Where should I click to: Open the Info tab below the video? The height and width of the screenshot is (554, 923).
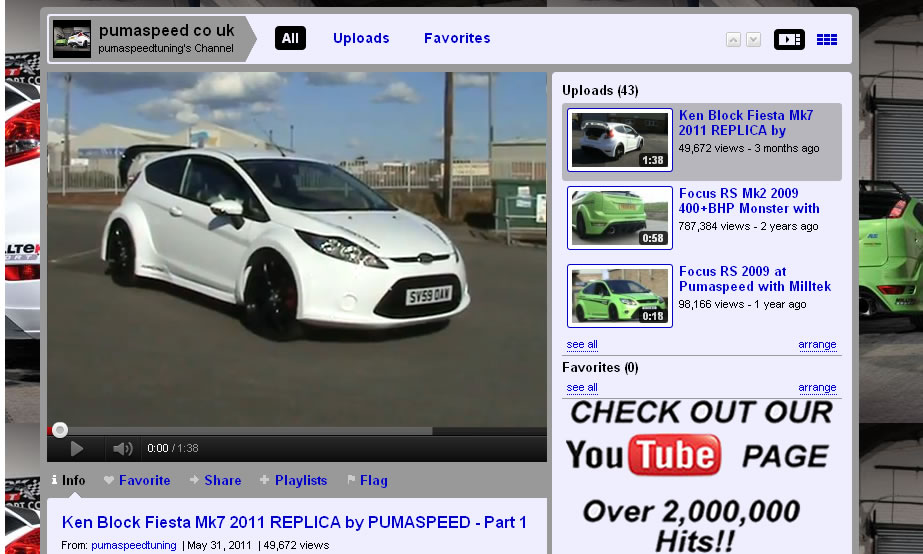68,480
